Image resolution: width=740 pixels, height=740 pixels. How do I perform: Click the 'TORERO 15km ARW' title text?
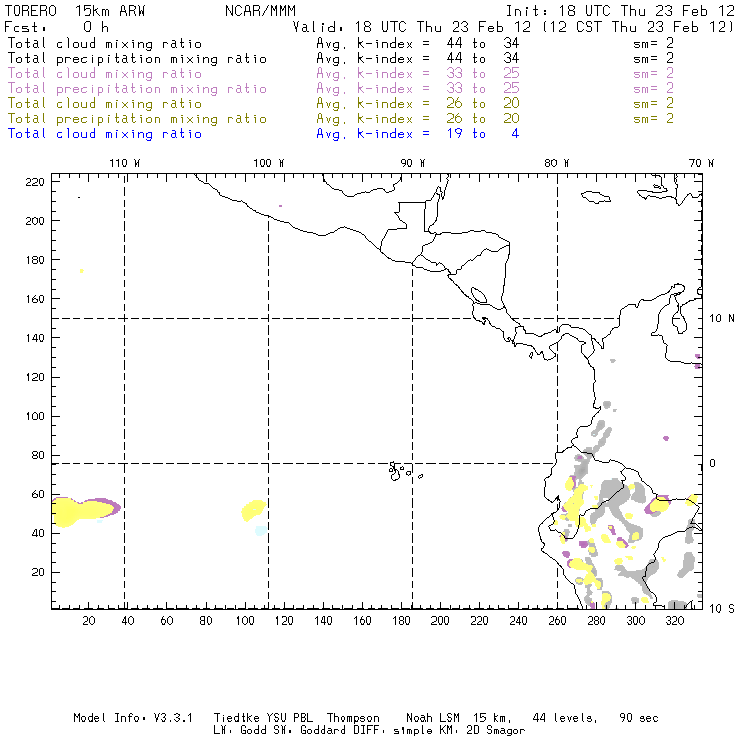coord(75,11)
